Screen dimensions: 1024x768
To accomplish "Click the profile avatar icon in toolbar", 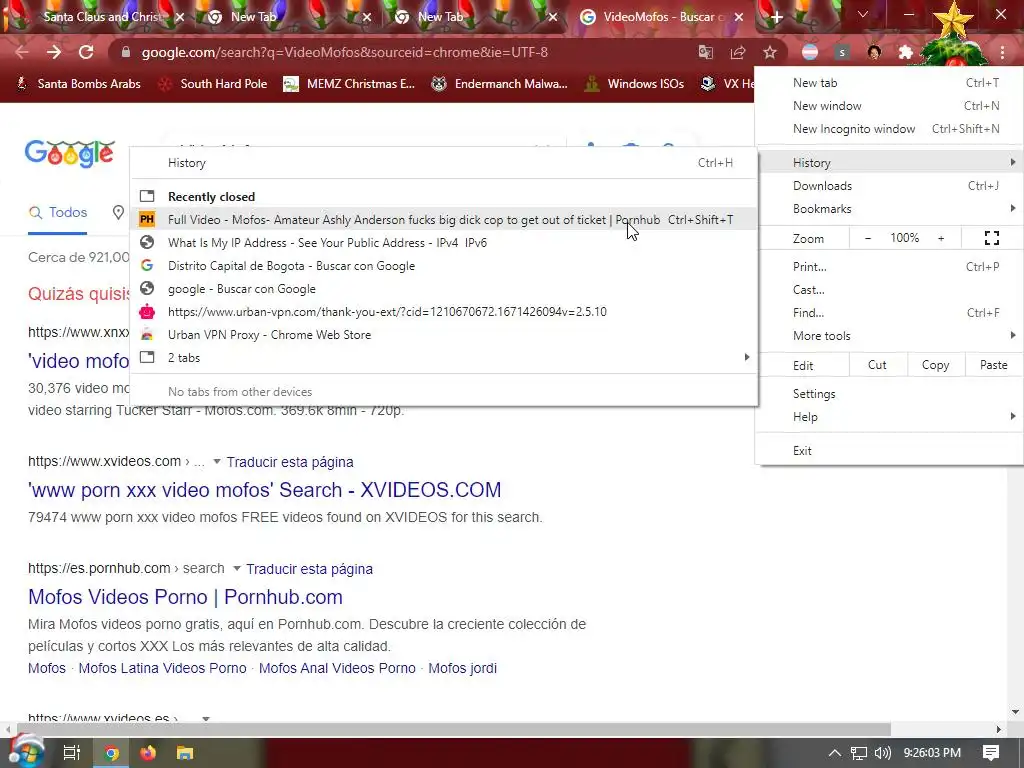I will point(874,52).
